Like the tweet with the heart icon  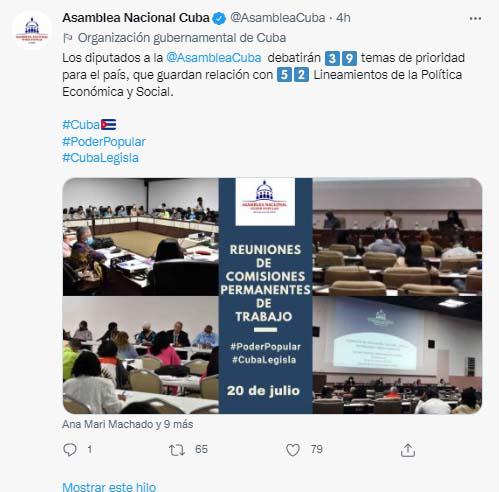tap(293, 450)
